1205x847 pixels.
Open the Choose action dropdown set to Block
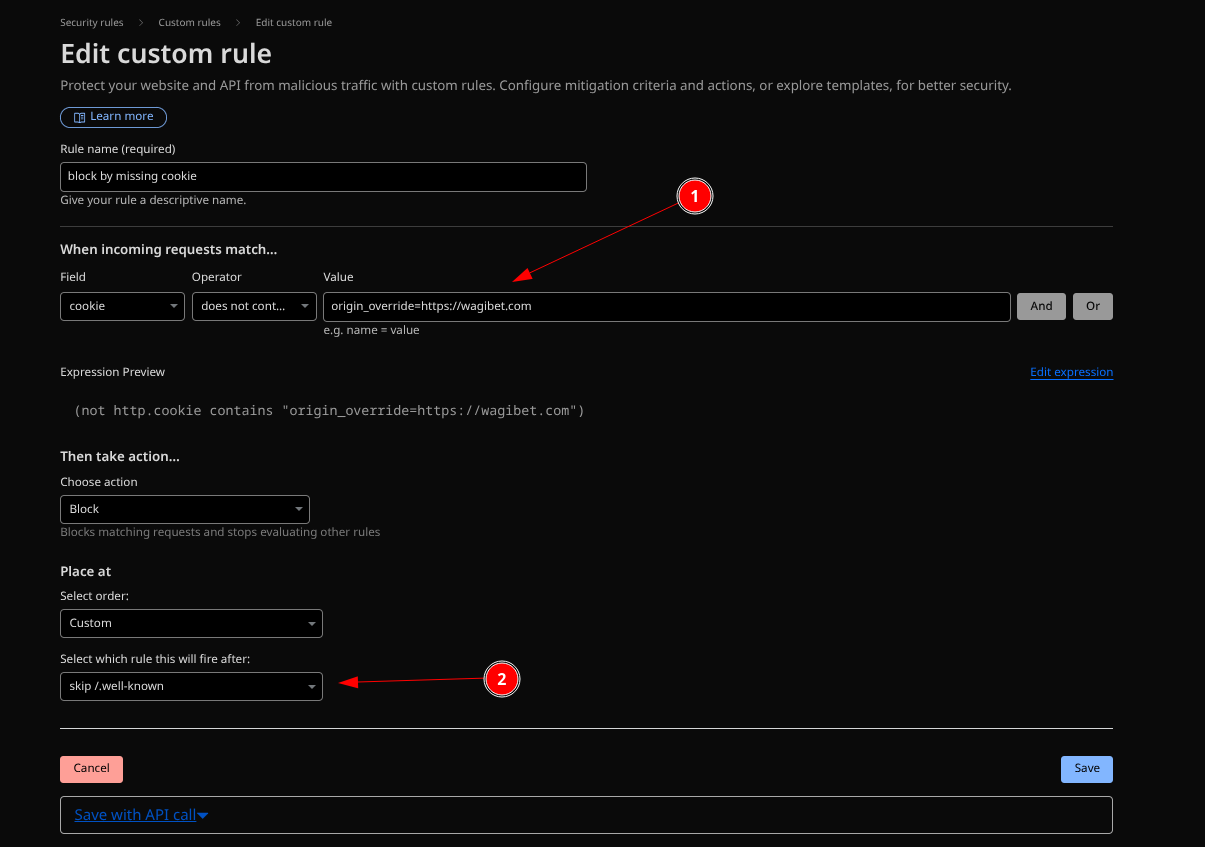click(180, 509)
